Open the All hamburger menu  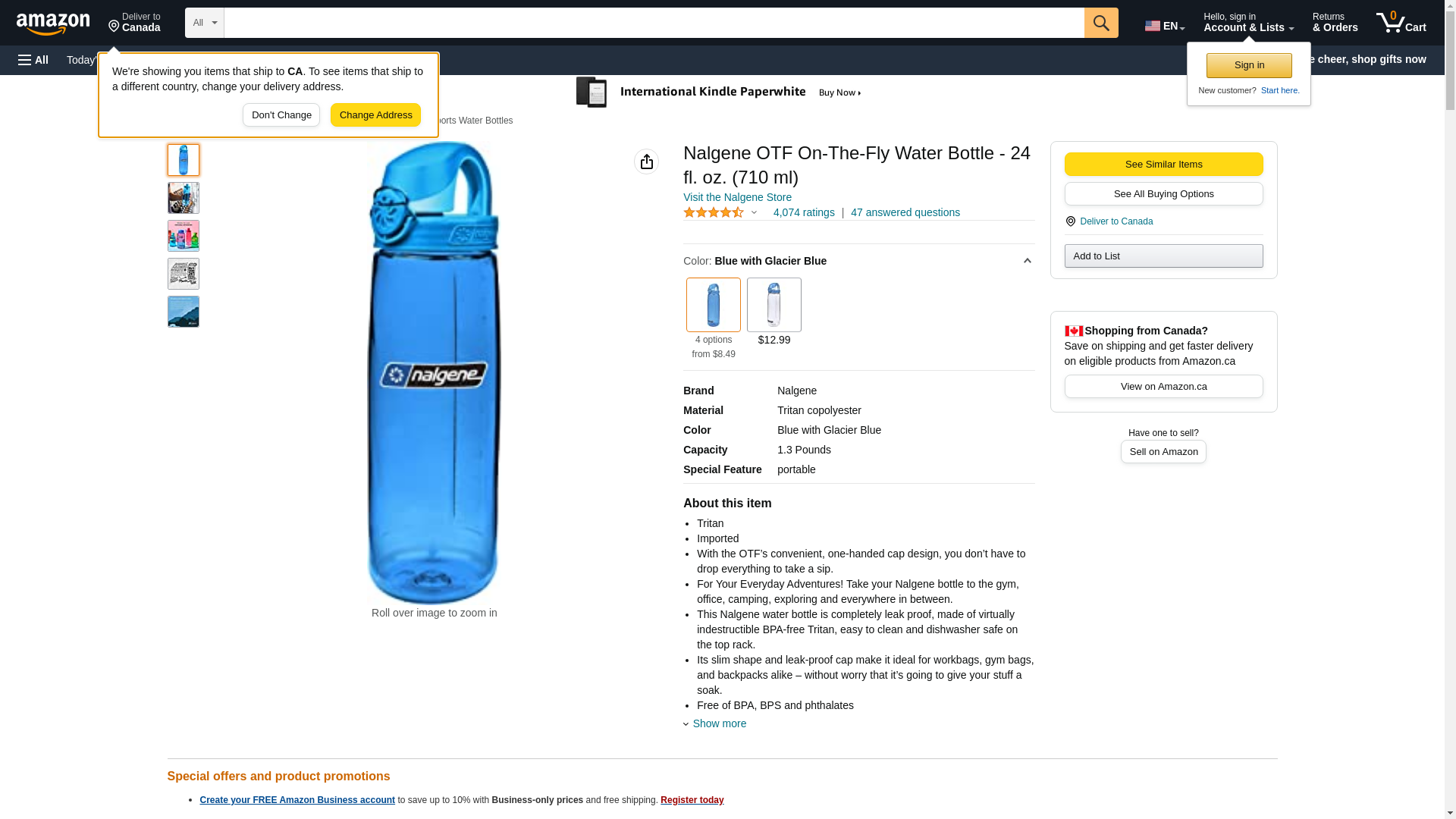pyautogui.click(x=33, y=60)
